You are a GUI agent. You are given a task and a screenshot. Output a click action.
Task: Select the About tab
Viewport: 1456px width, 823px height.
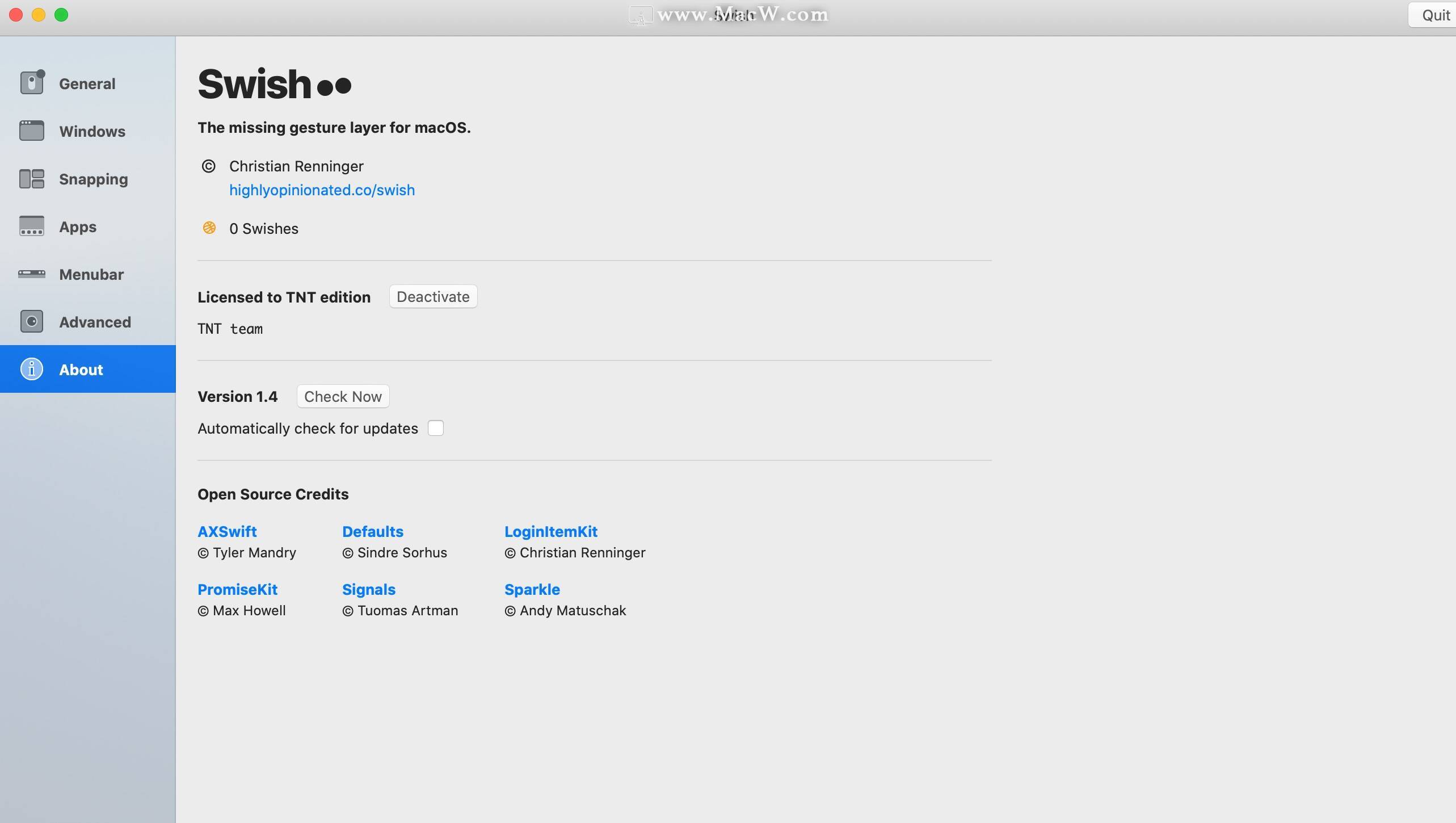88,369
